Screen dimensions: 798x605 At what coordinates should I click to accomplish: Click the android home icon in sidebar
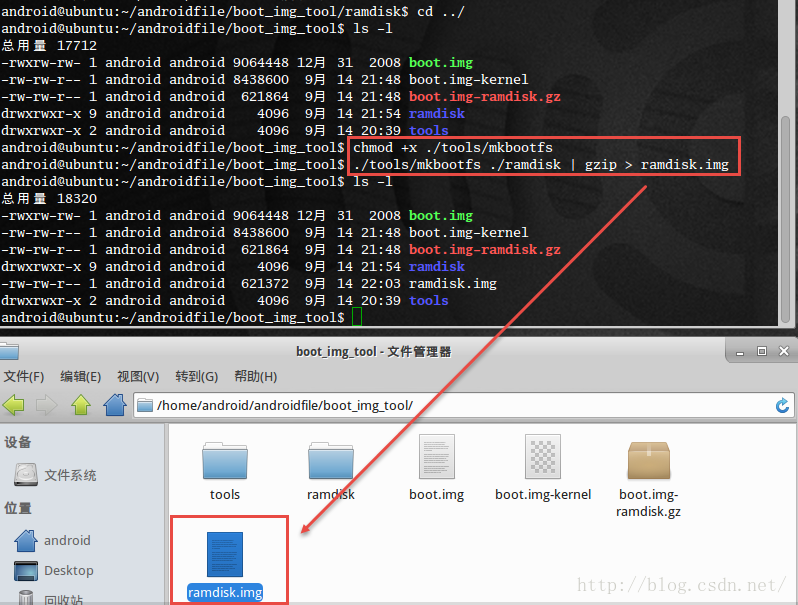coord(26,540)
